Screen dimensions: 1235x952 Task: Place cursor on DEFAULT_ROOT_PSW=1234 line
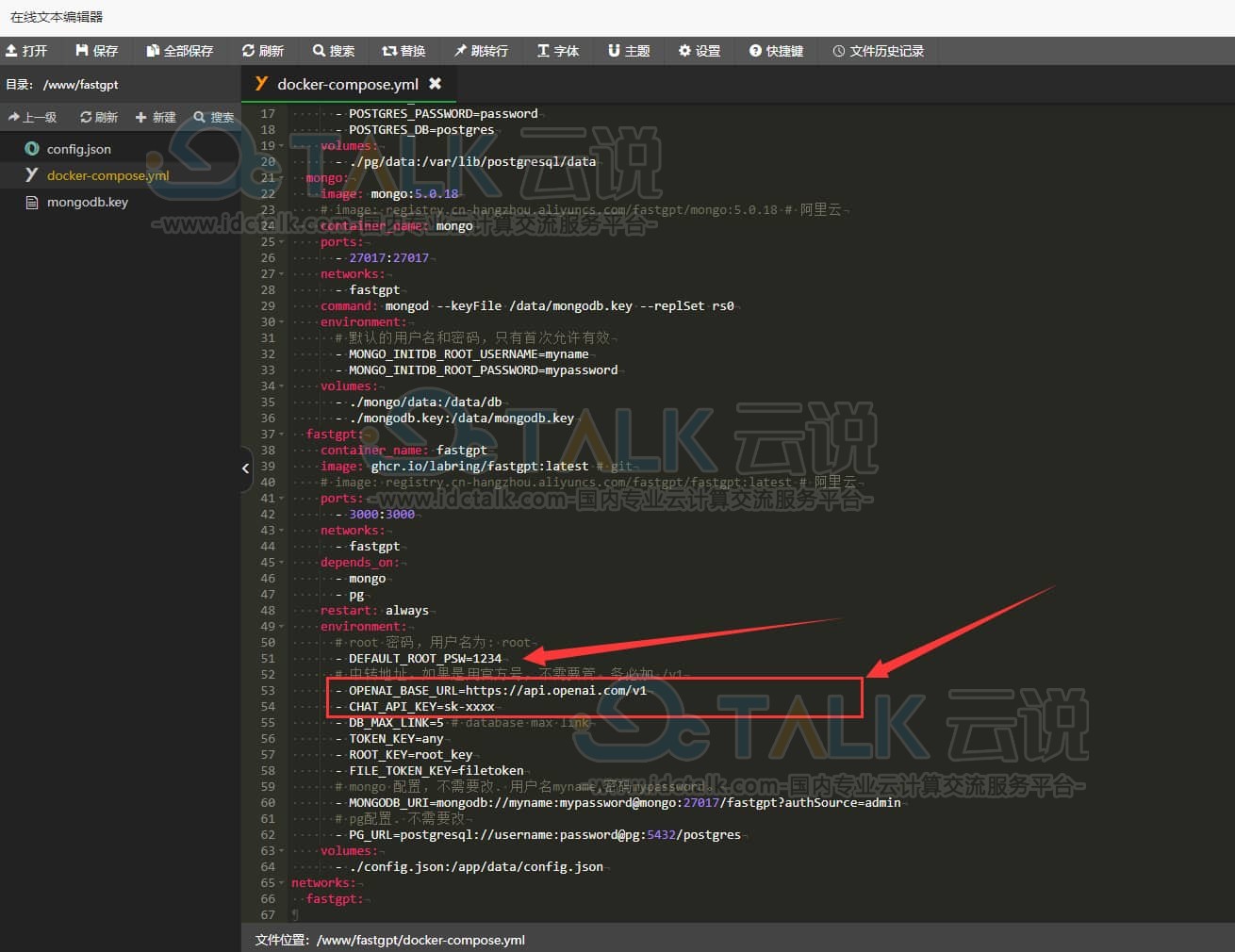click(425, 659)
